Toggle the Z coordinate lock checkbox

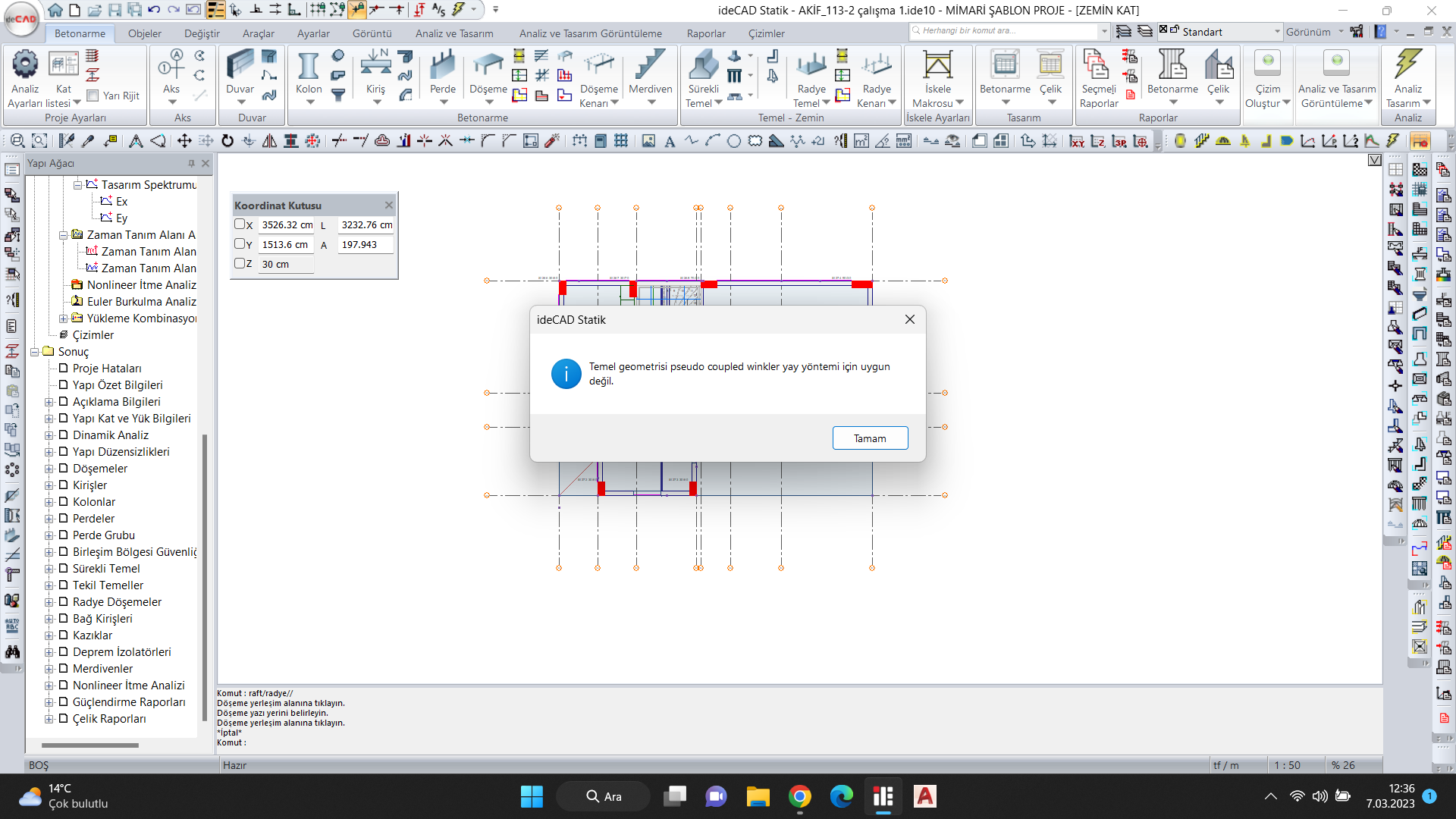[x=240, y=264]
